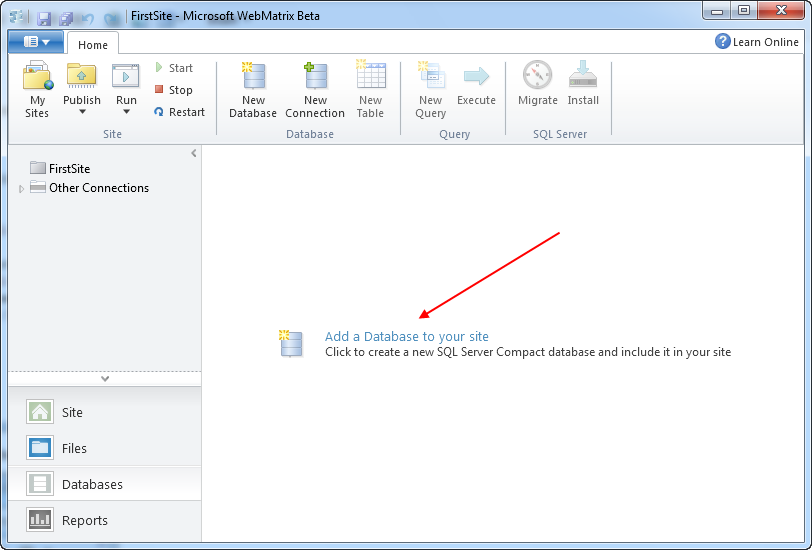The height and width of the screenshot is (550, 812).
Task: Expand the Run dropdown arrow
Action: coord(126,112)
